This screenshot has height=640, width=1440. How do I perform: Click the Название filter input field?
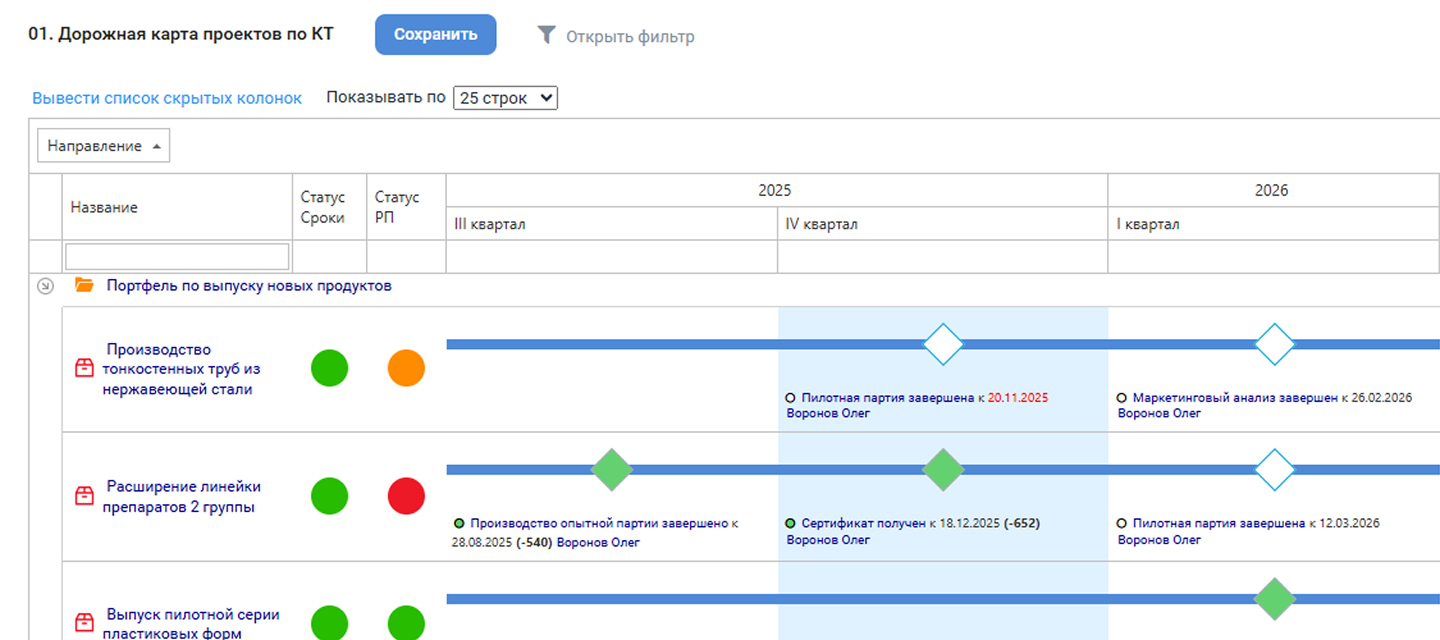177,257
